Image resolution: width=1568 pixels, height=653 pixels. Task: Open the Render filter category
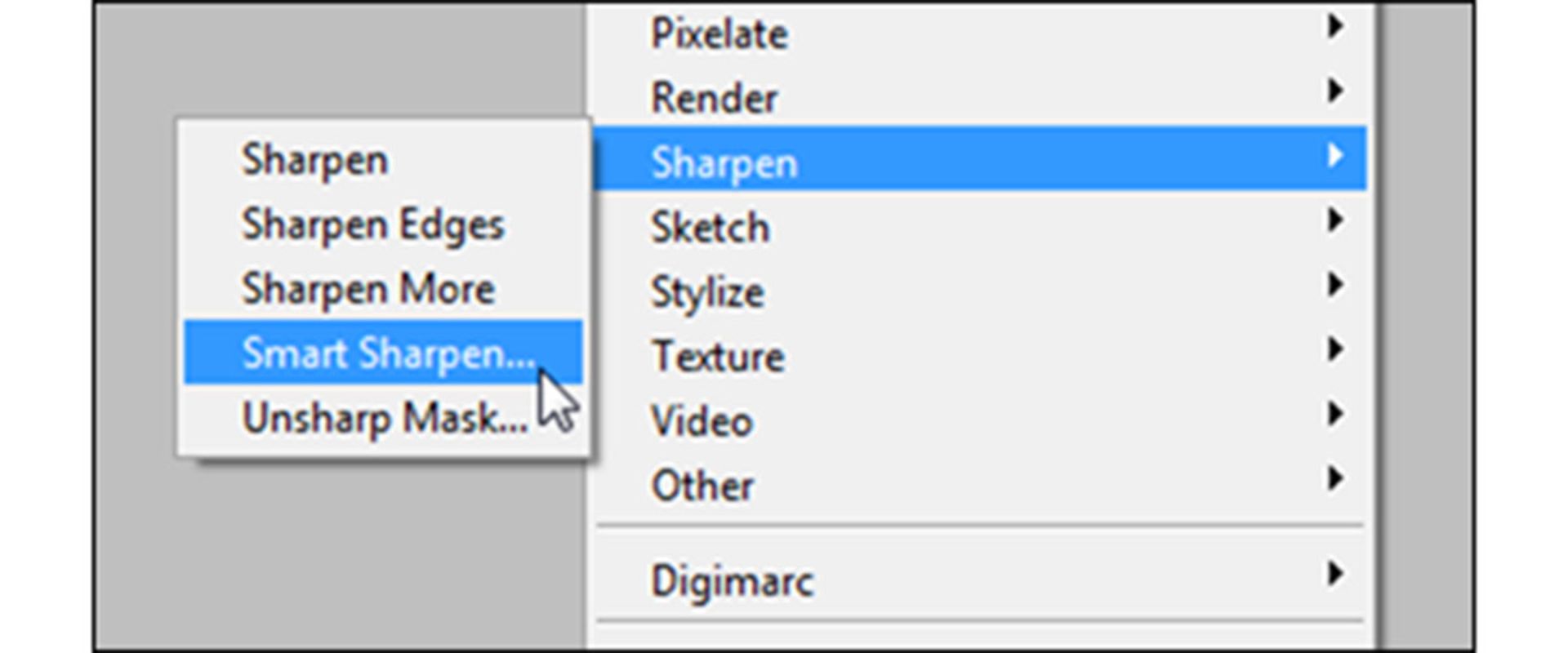[980, 96]
